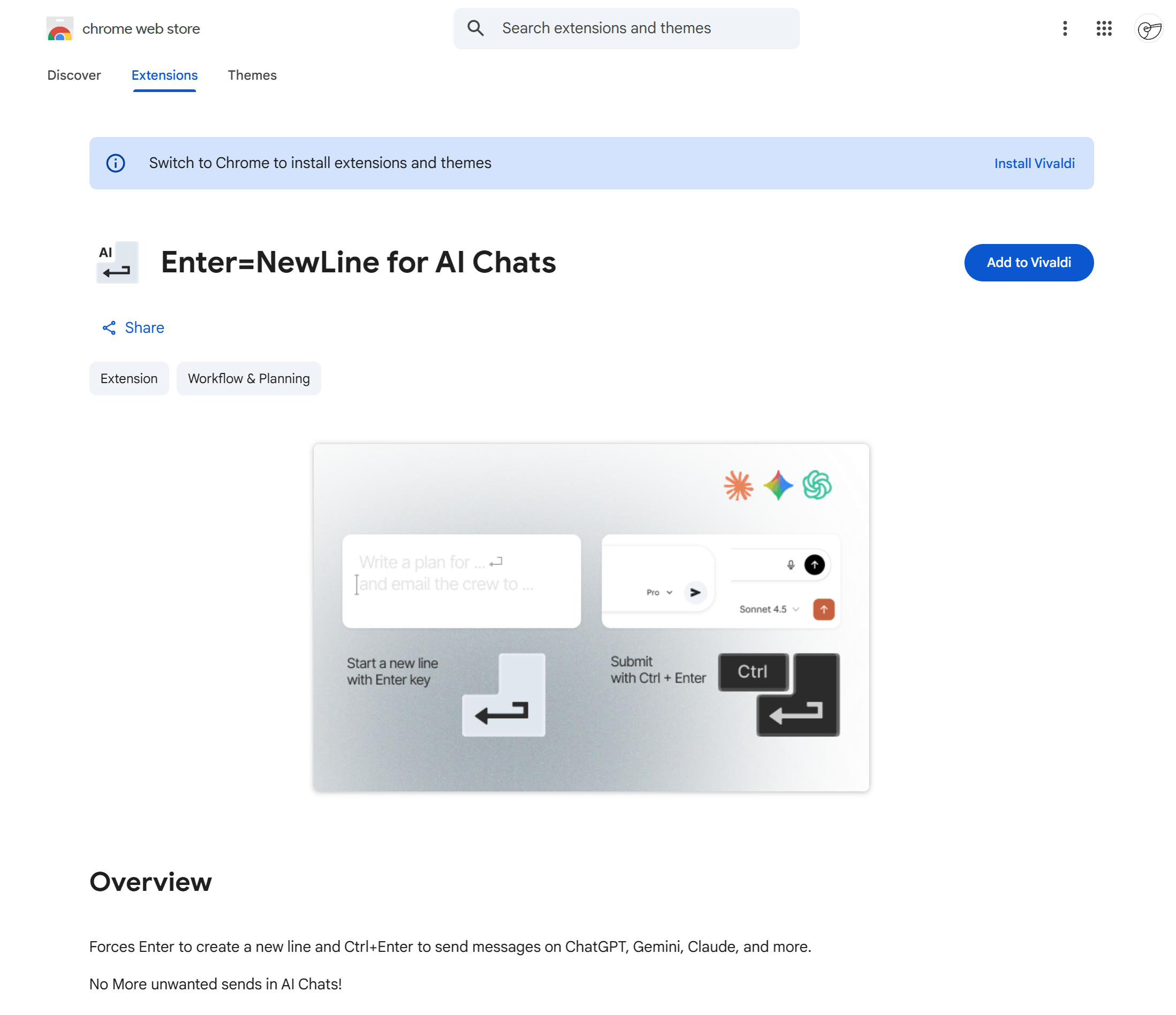Click the search magnifier icon

pyautogui.click(x=476, y=27)
